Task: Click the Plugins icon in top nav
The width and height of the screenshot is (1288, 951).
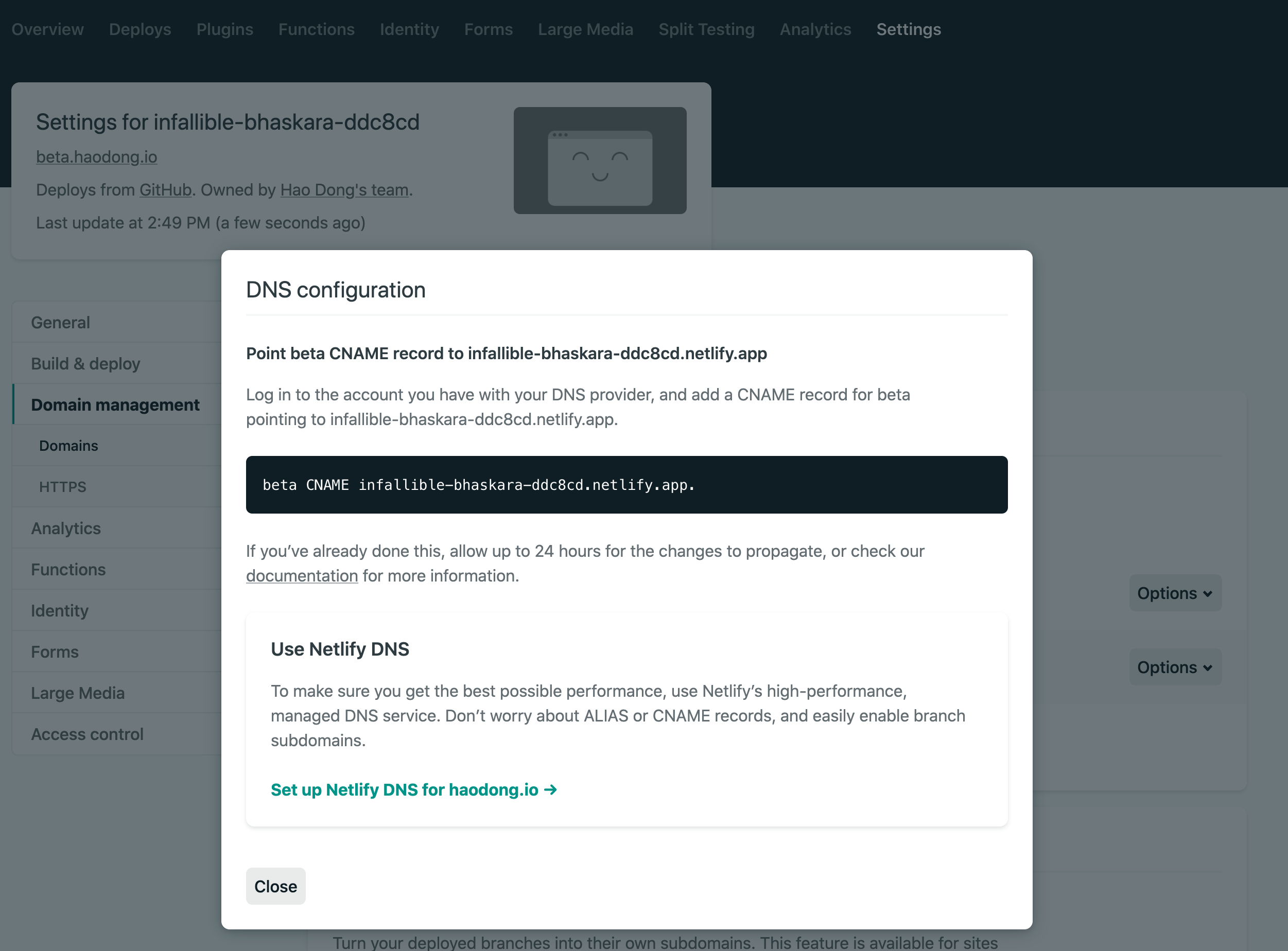Action: [224, 29]
